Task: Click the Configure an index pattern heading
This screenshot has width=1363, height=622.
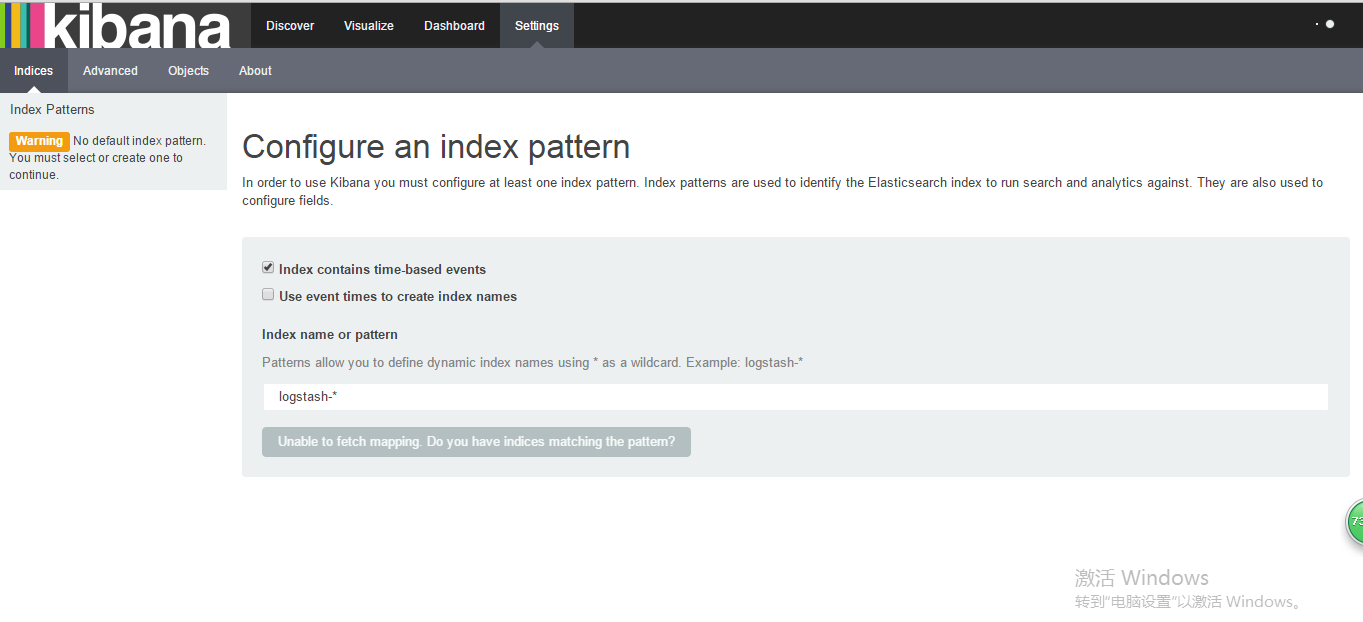Action: [x=436, y=147]
